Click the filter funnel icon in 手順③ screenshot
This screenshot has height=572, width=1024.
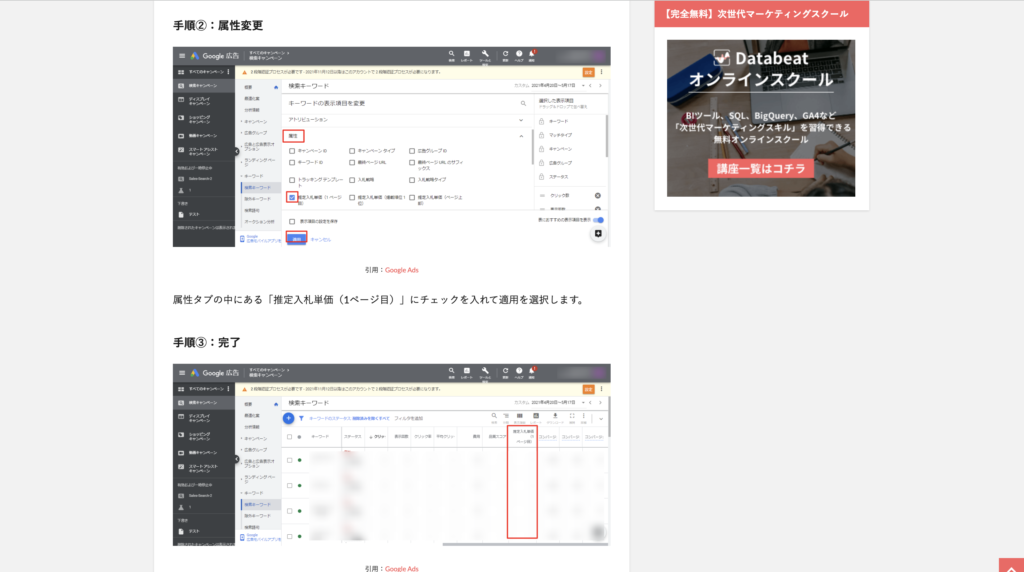click(301, 418)
